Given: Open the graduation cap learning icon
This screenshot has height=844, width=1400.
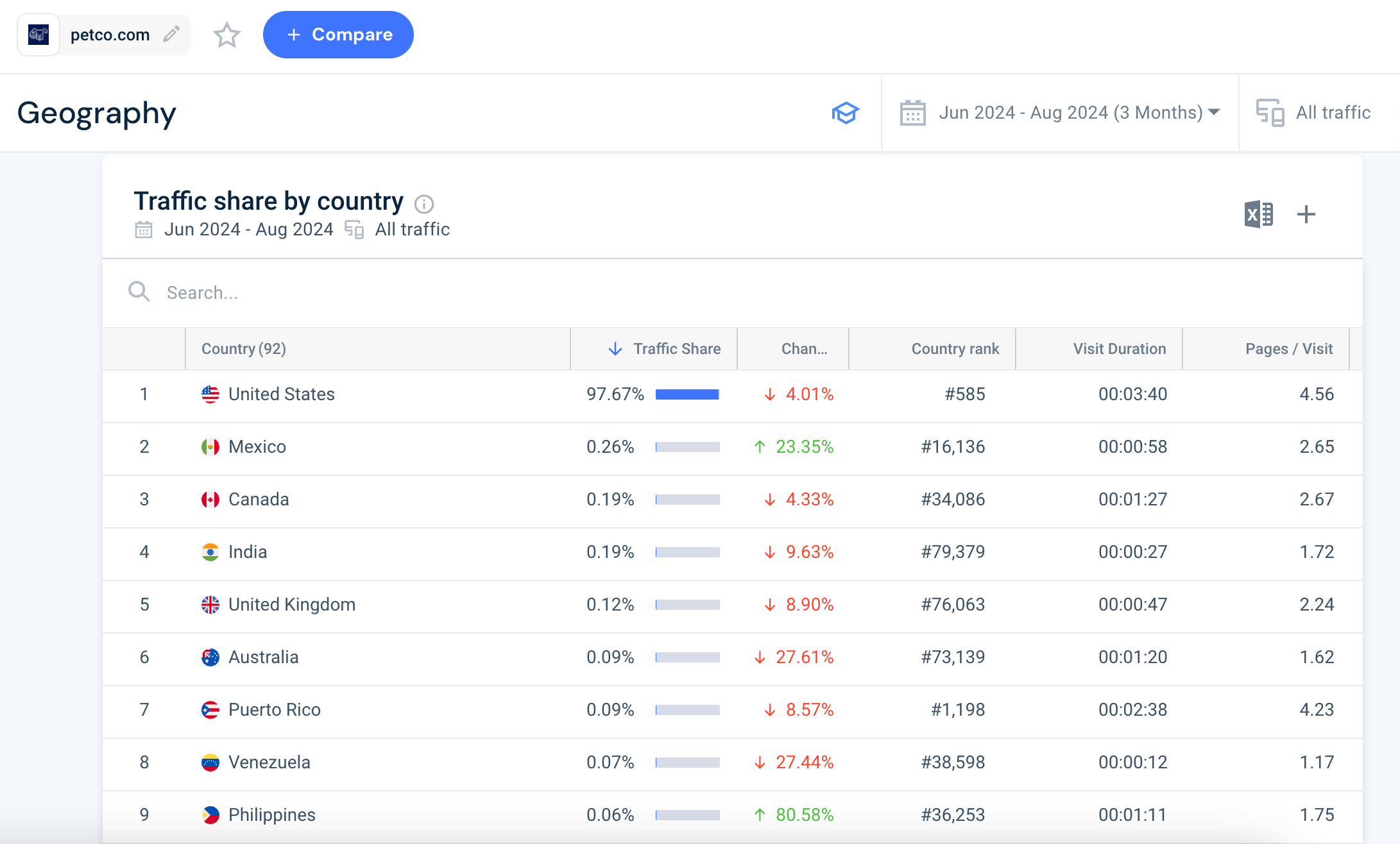Looking at the screenshot, I should coord(846,112).
